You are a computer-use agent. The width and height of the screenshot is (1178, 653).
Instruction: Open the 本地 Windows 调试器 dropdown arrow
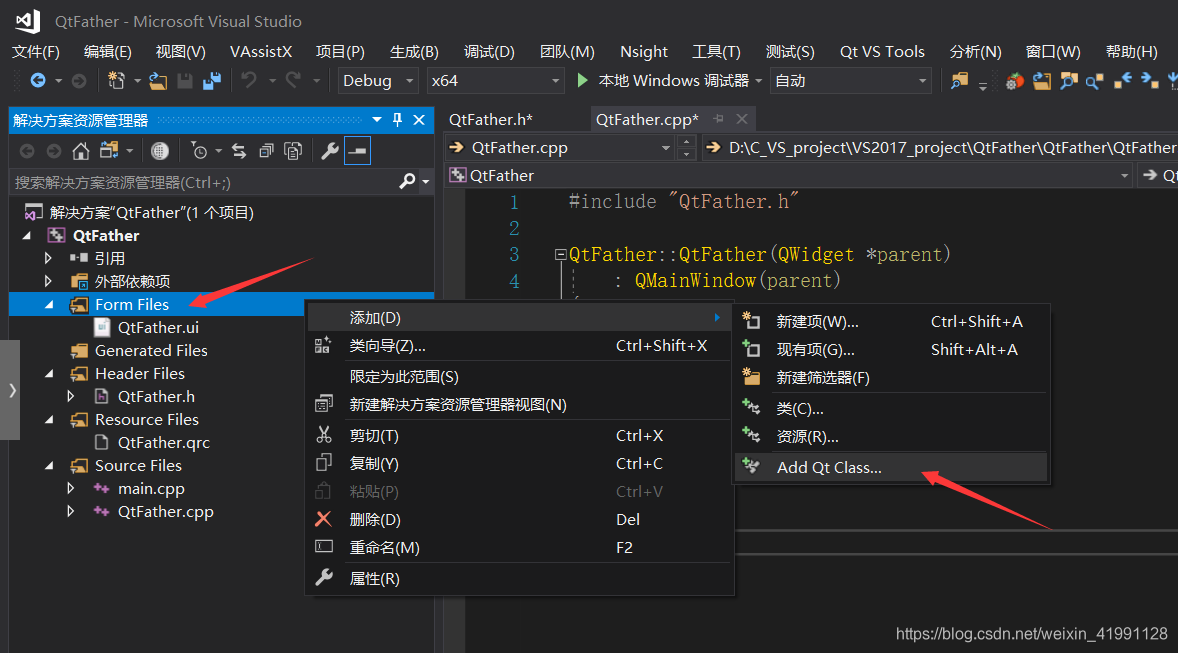click(759, 80)
